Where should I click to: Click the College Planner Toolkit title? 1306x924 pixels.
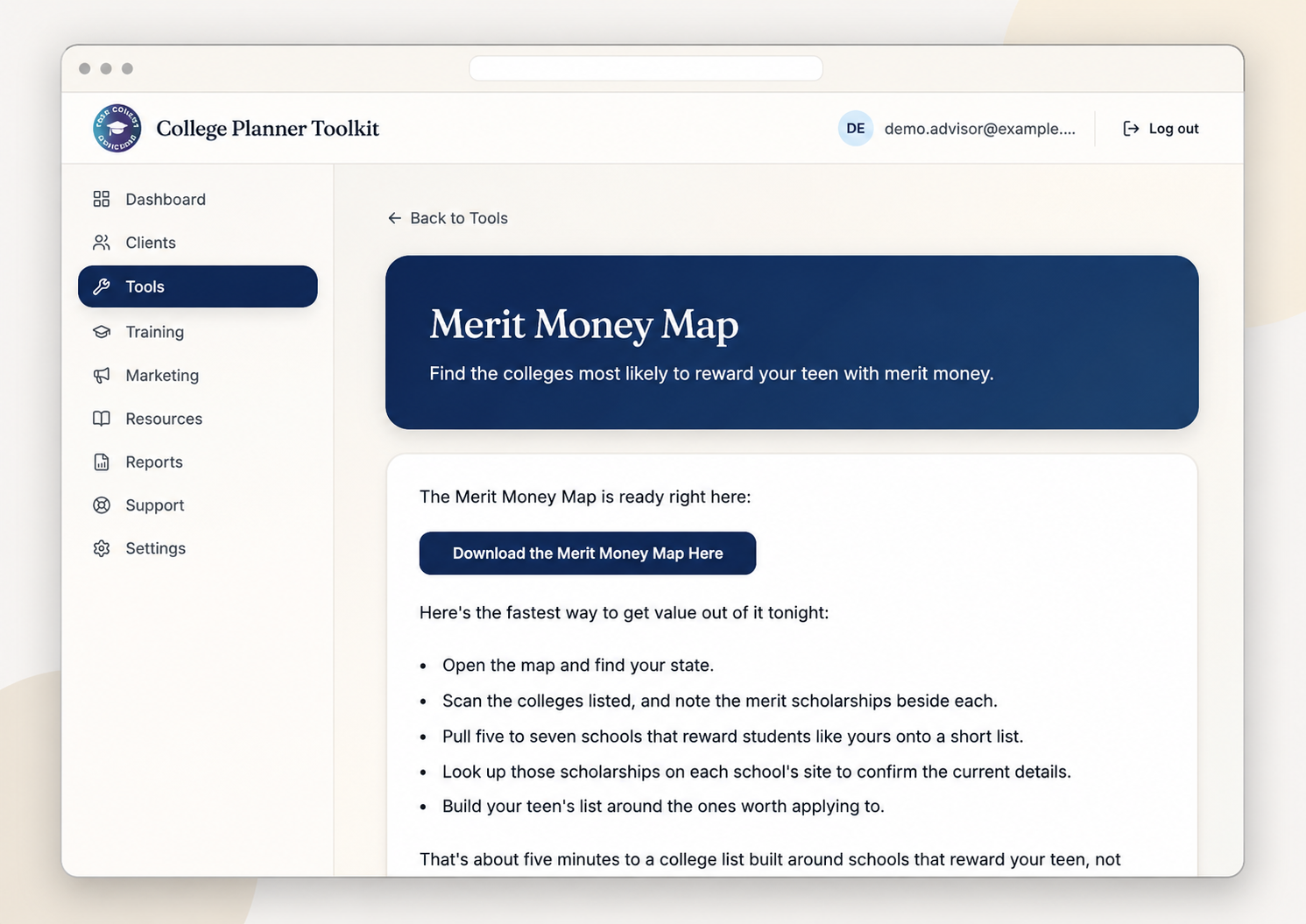coord(267,129)
